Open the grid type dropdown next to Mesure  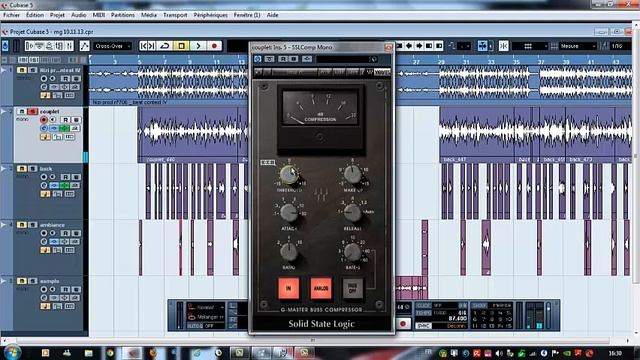[530, 46]
